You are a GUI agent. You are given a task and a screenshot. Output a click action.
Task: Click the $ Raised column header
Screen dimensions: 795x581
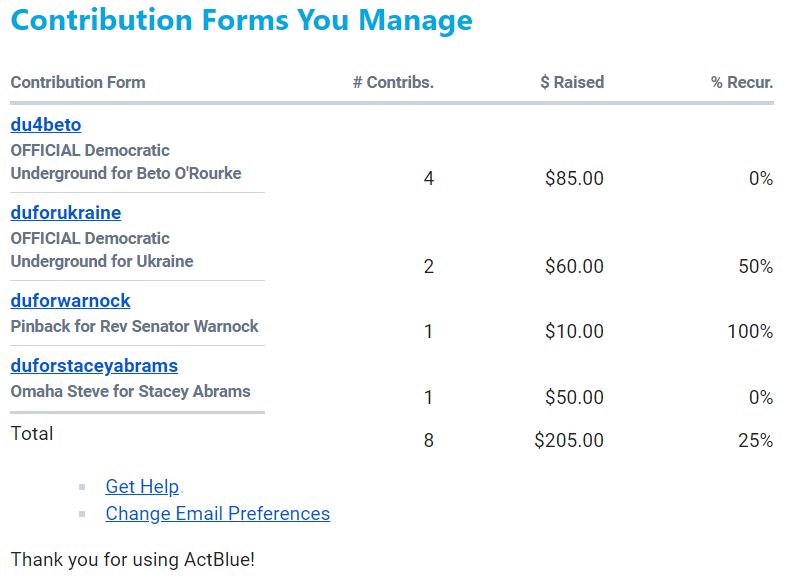coord(572,83)
